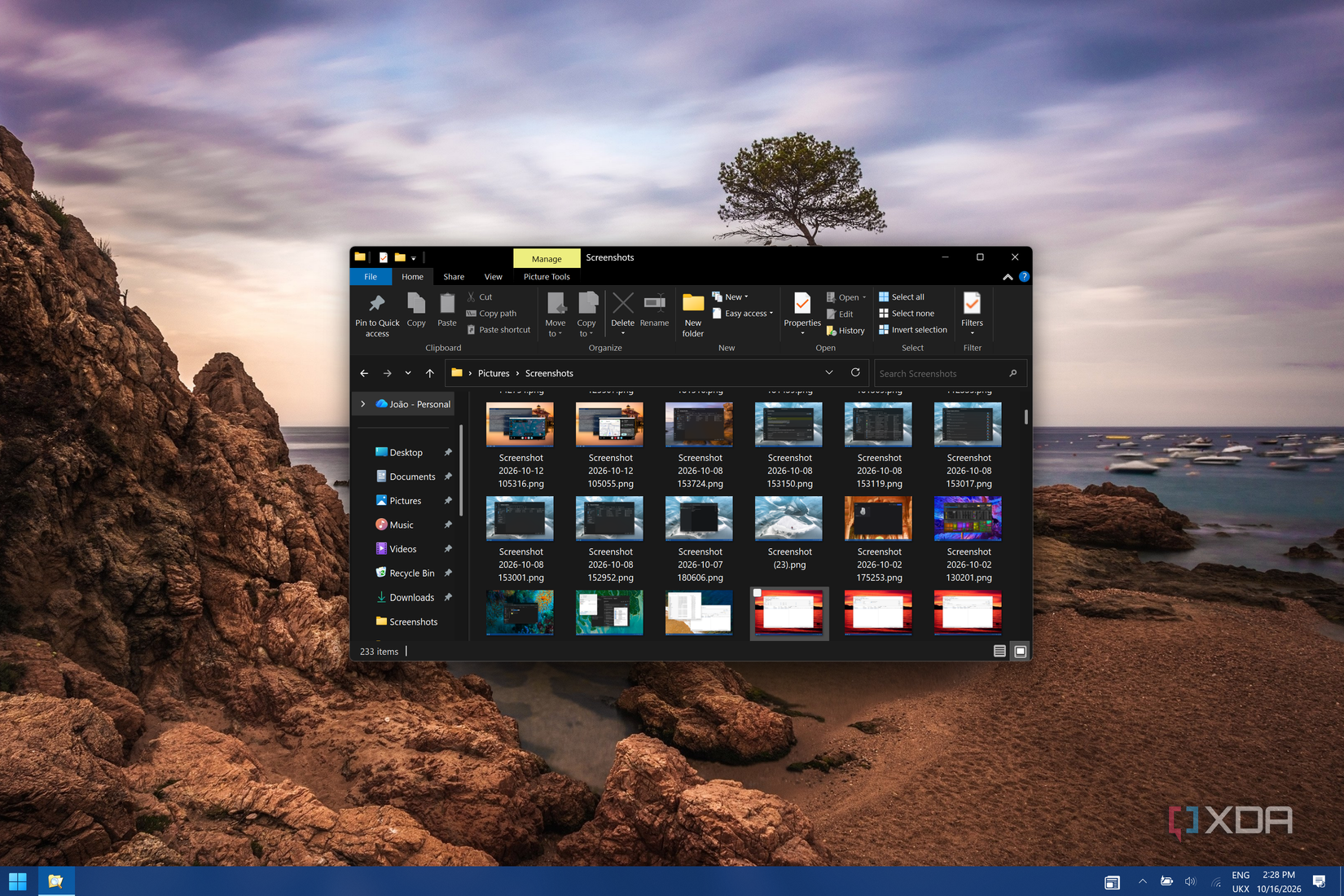Open the Filters dropdown in the ribbon
The image size is (1344, 896).
[x=972, y=314]
